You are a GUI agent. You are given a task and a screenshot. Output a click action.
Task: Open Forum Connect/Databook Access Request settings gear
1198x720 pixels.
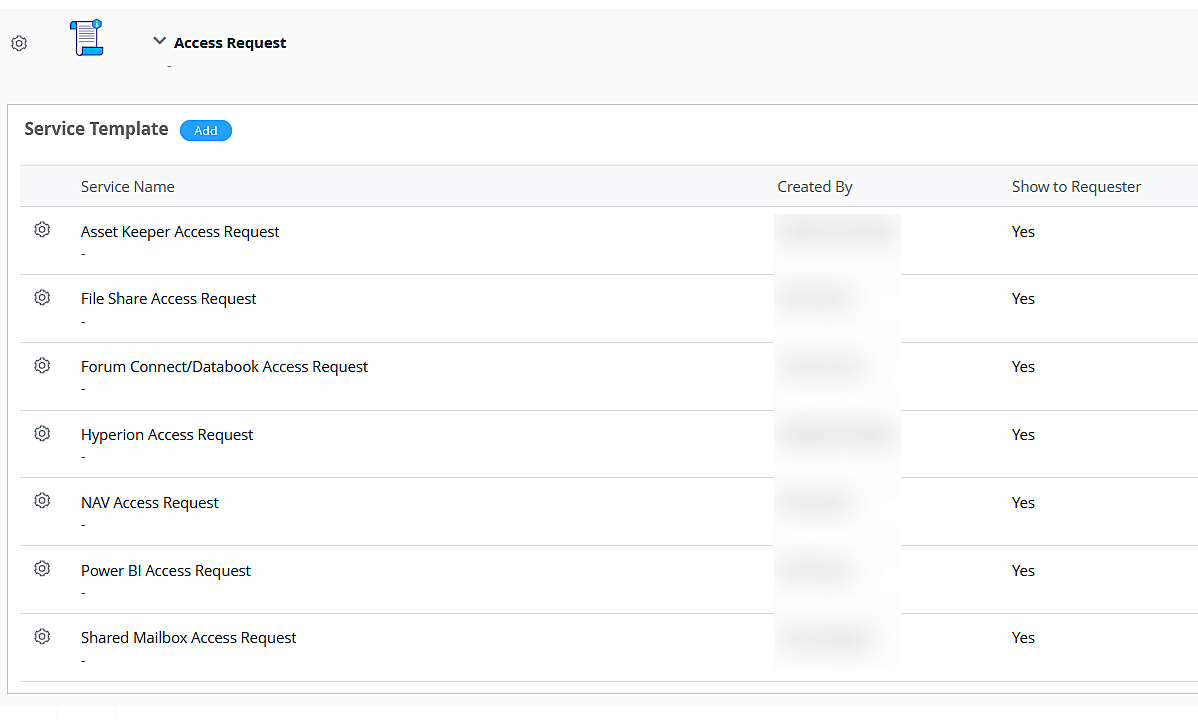(x=42, y=365)
